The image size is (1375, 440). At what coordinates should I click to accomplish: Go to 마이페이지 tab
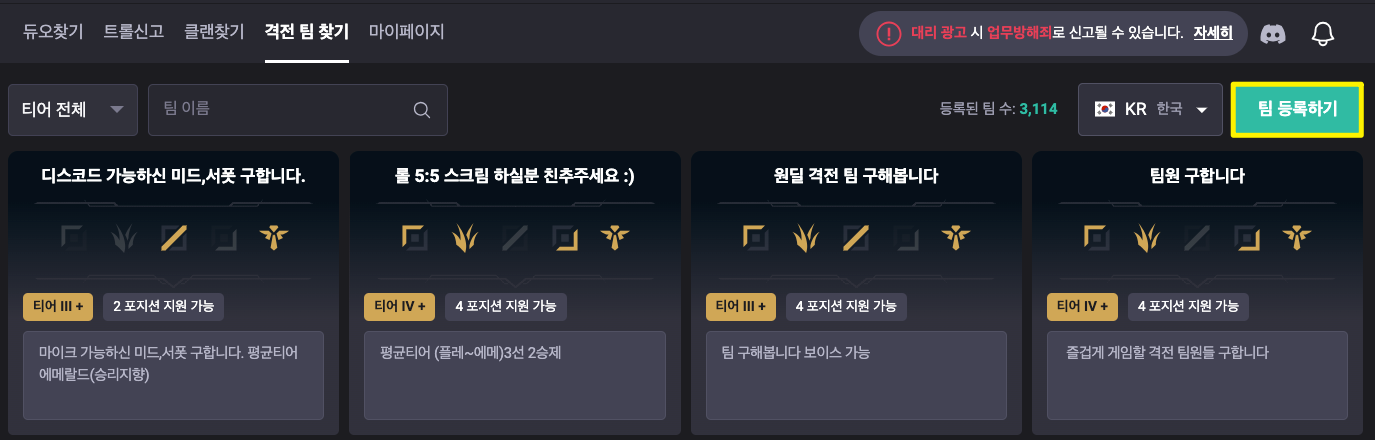tap(406, 32)
